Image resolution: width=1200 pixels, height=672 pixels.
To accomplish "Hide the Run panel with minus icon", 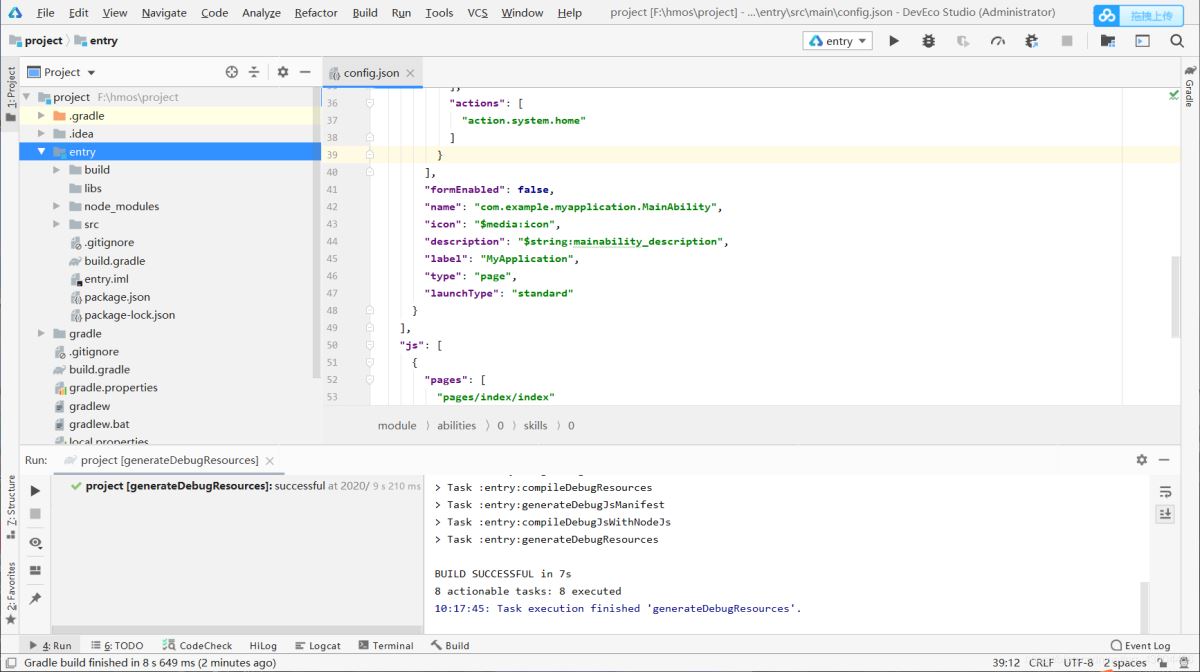I will [1165, 460].
